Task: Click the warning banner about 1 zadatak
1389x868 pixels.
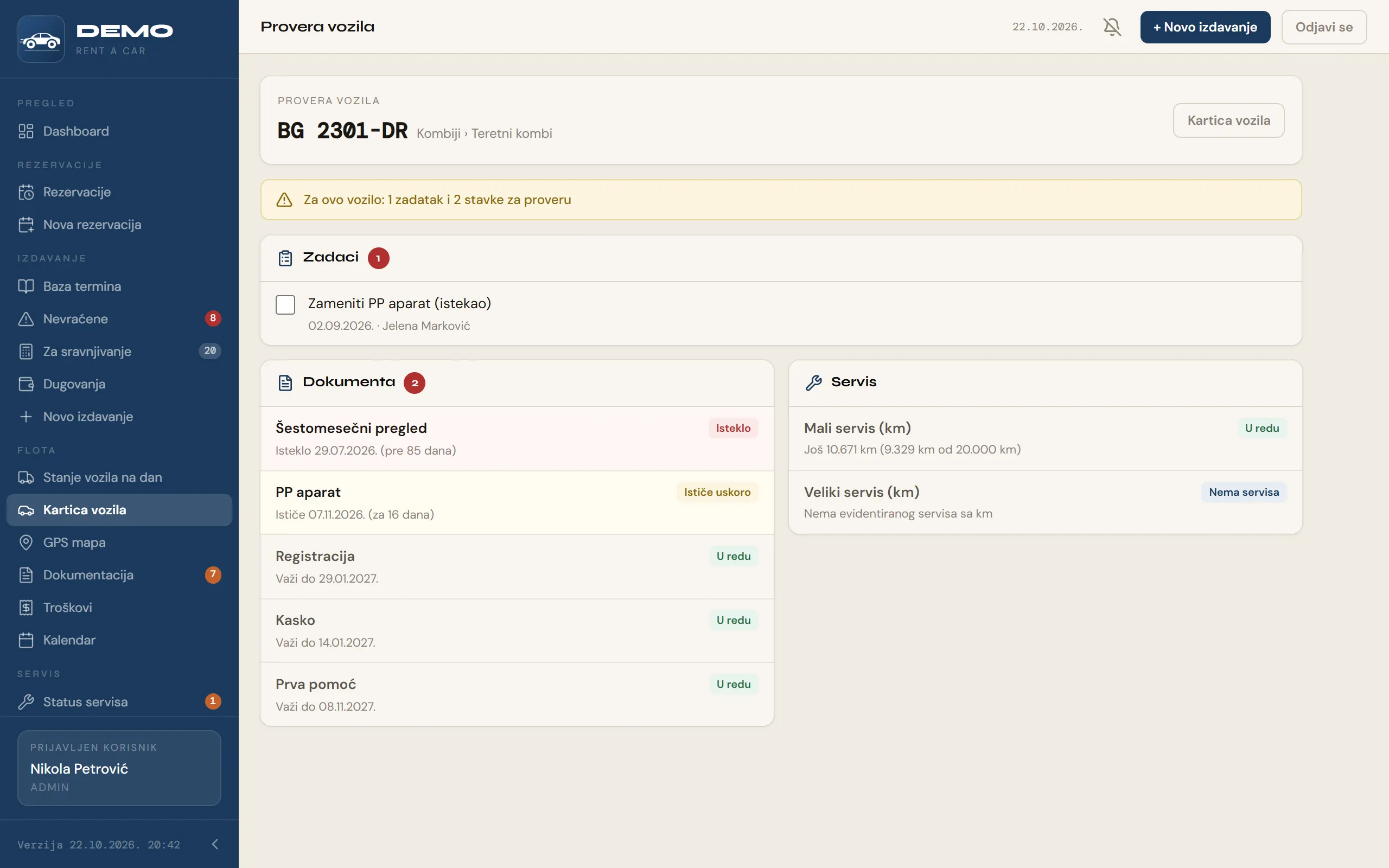Action: click(781, 200)
